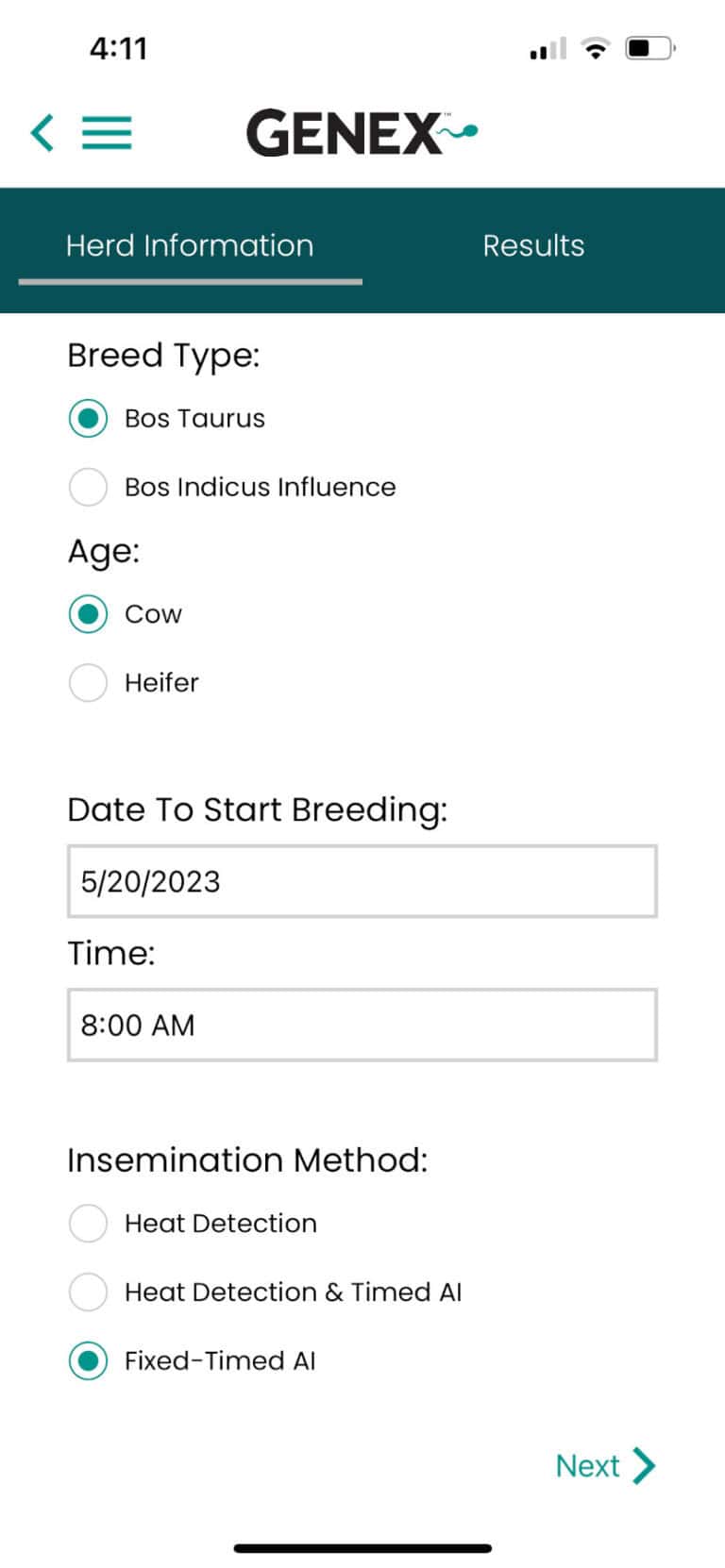
Task: Switch to the Results tab
Action: (533, 246)
